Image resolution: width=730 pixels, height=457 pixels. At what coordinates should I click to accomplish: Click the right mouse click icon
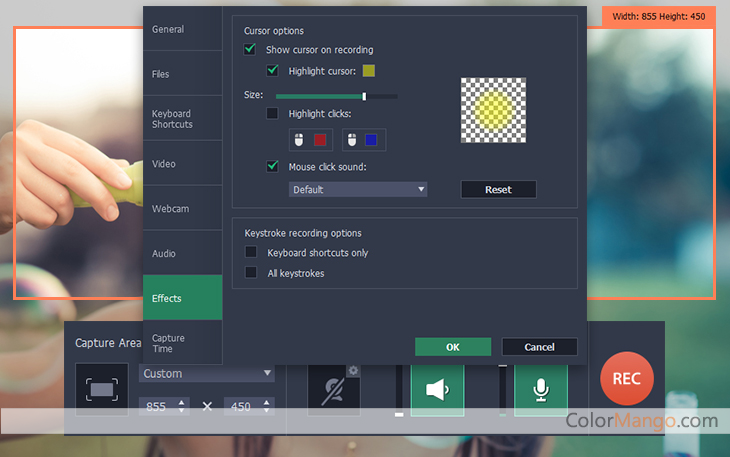[352, 140]
